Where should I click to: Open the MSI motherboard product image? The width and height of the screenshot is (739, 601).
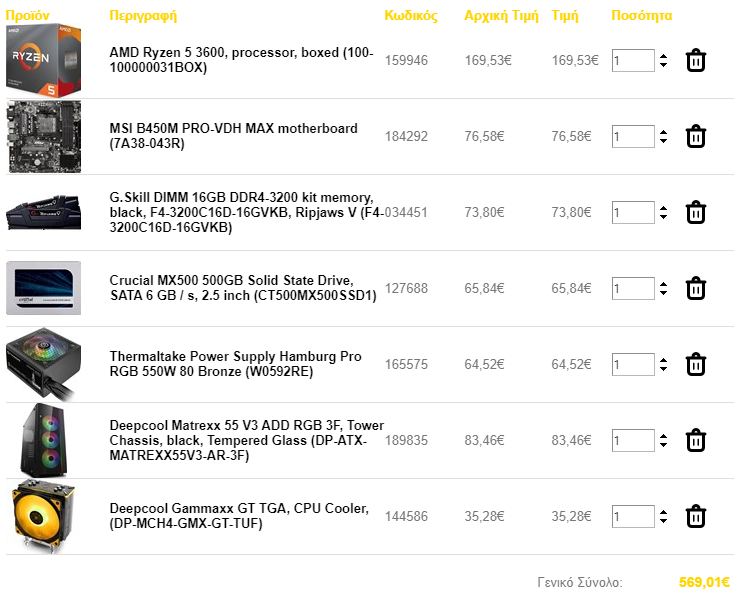tap(43, 137)
